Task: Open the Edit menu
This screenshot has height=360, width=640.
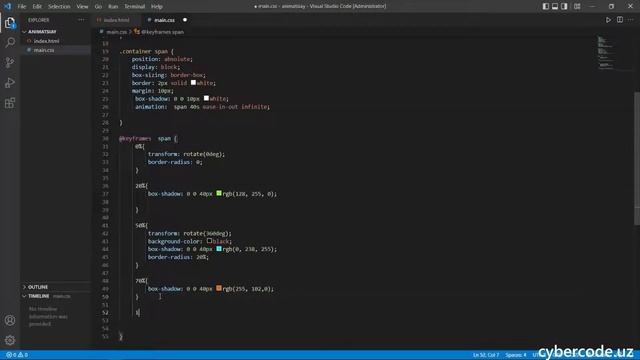Action: [x=37, y=7]
